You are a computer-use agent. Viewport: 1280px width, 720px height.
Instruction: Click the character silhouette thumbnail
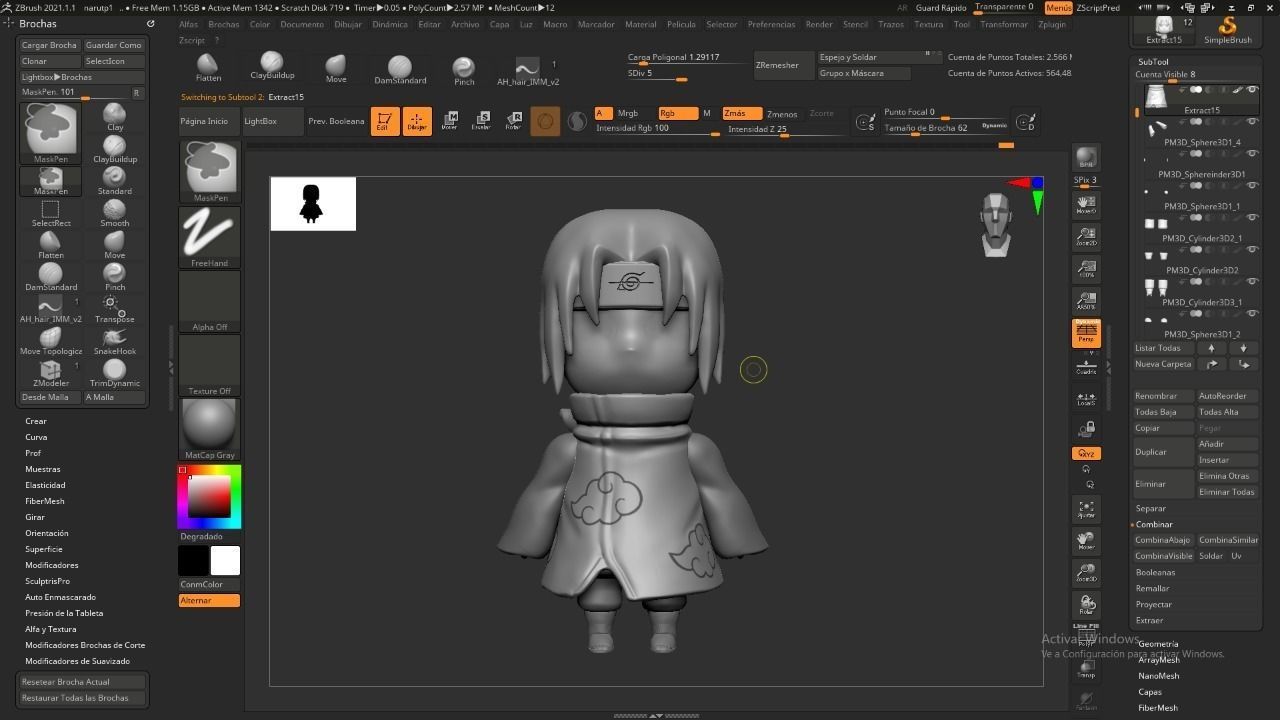(x=313, y=204)
